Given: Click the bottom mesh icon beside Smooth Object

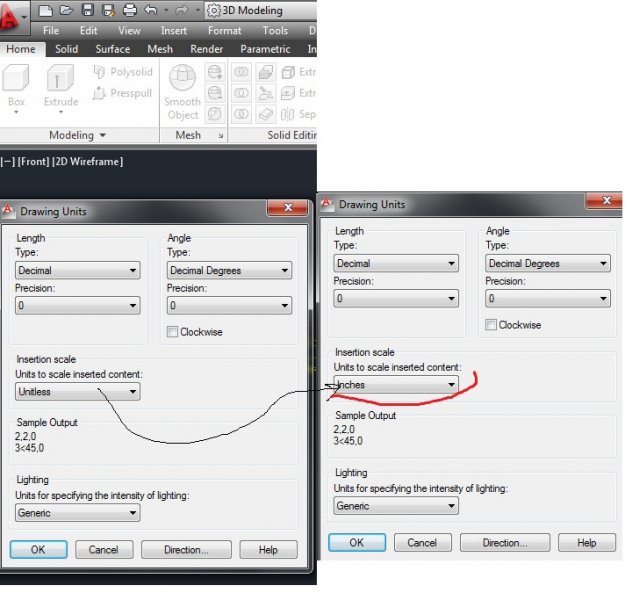Looking at the screenshot, I should [215, 114].
